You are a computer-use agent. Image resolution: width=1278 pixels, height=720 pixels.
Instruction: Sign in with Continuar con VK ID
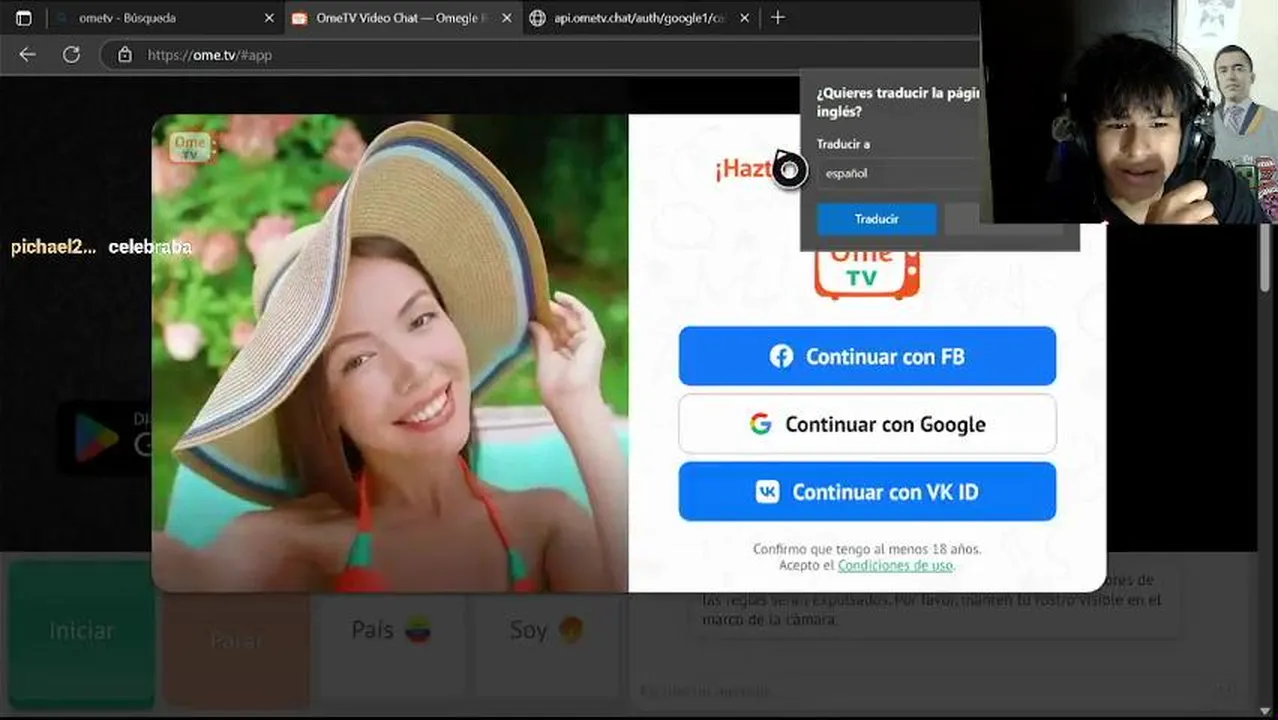click(867, 492)
